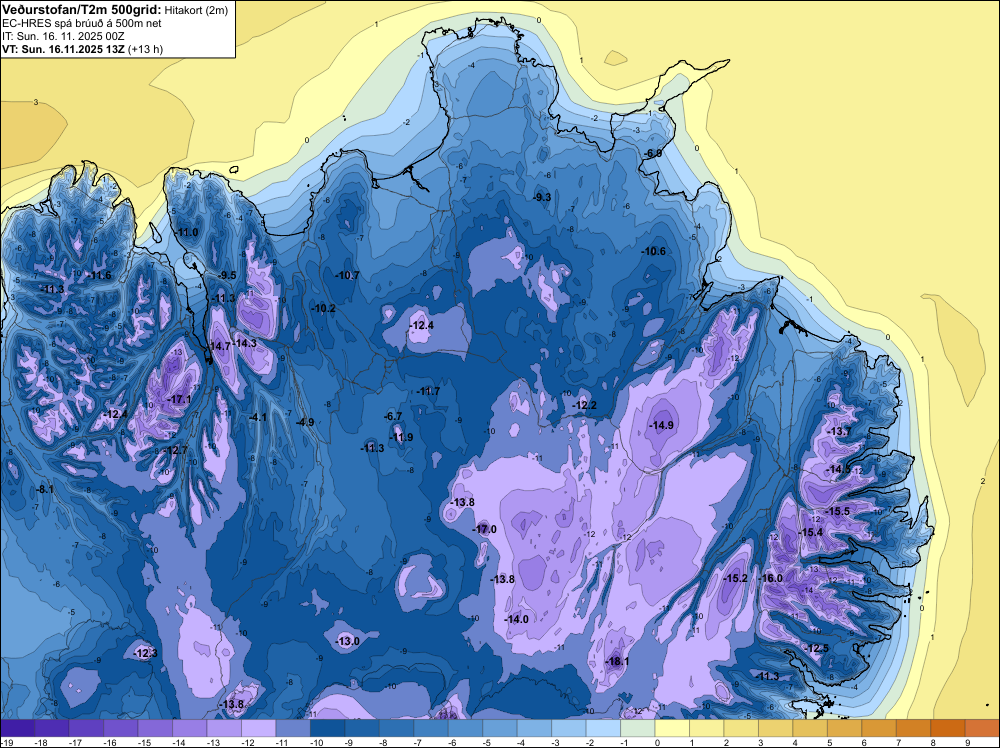Click the -11.0 temperature value
Screen dimensions: 1000x748
tap(187, 232)
